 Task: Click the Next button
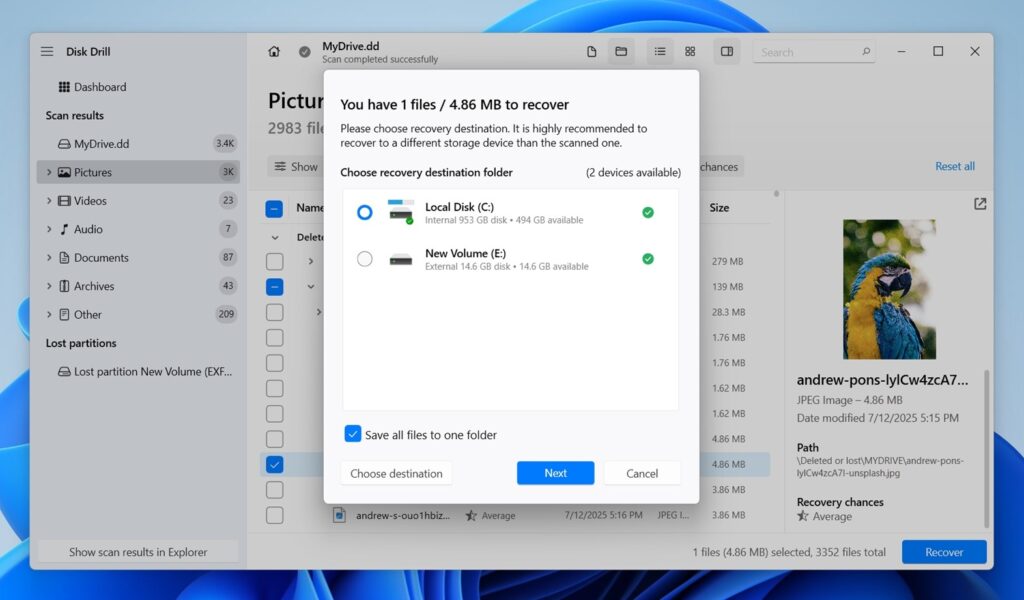click(555, 472)
